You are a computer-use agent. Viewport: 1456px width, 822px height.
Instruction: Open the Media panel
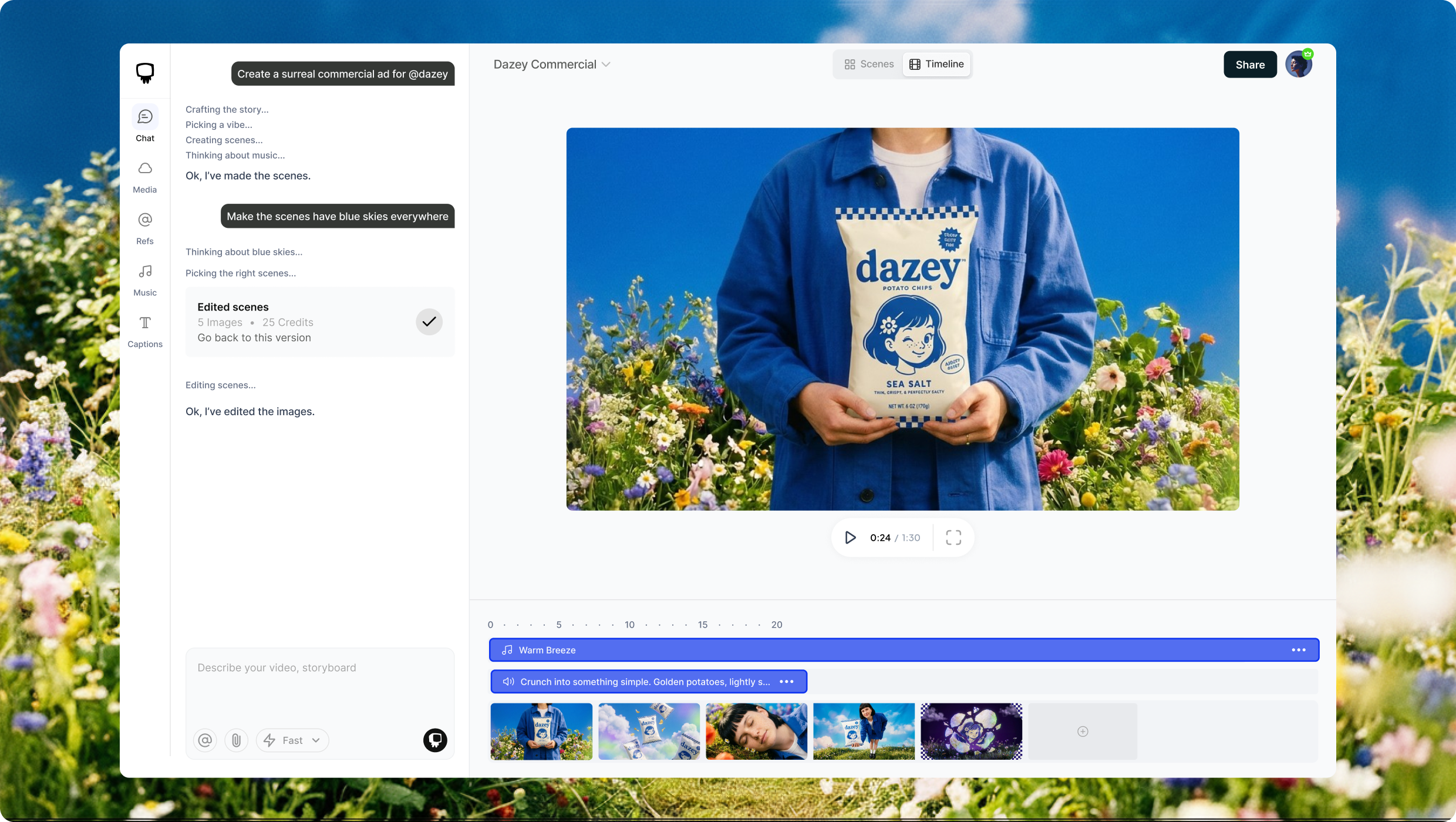145,176
